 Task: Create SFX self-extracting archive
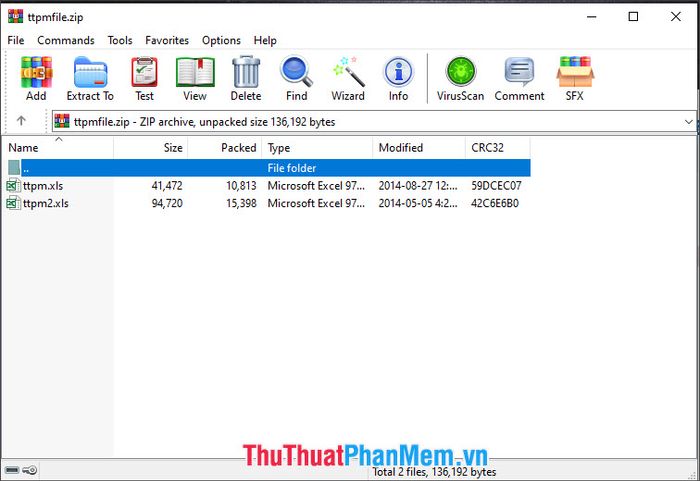point(575,72)
